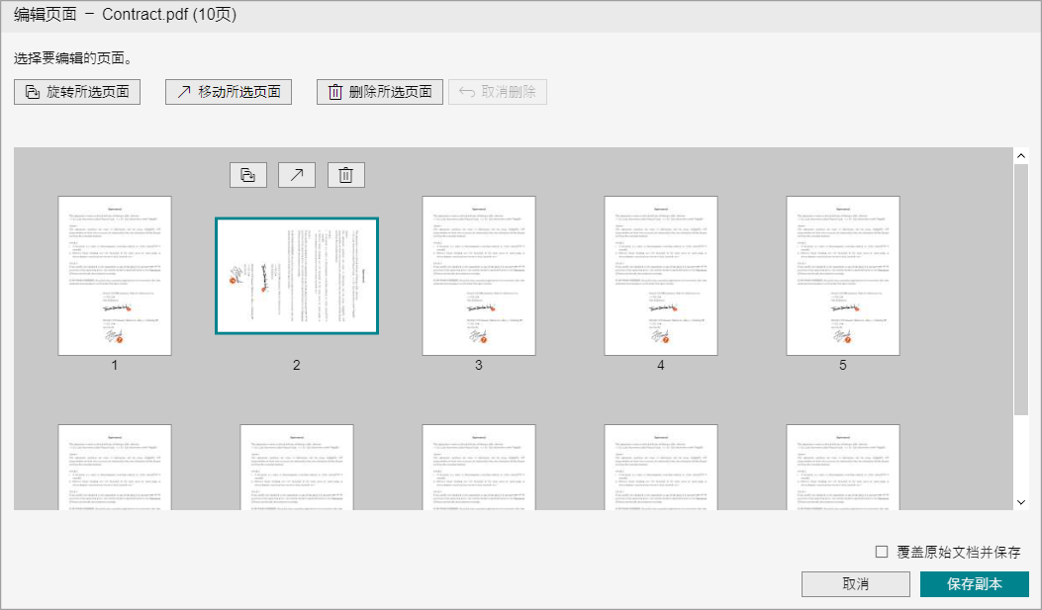Click the 取消删除 undo delete button

click(498, 92)
